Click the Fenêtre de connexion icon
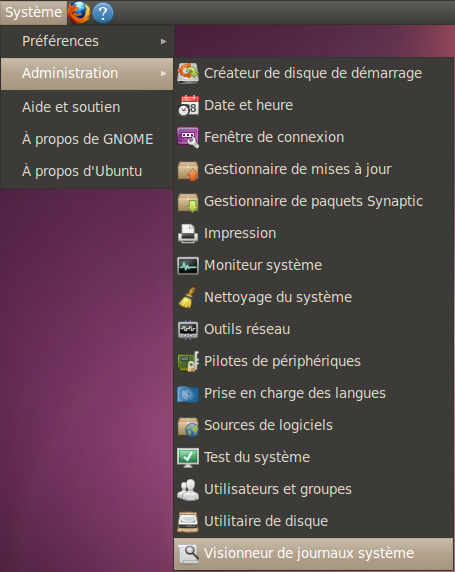 point(188,138)
